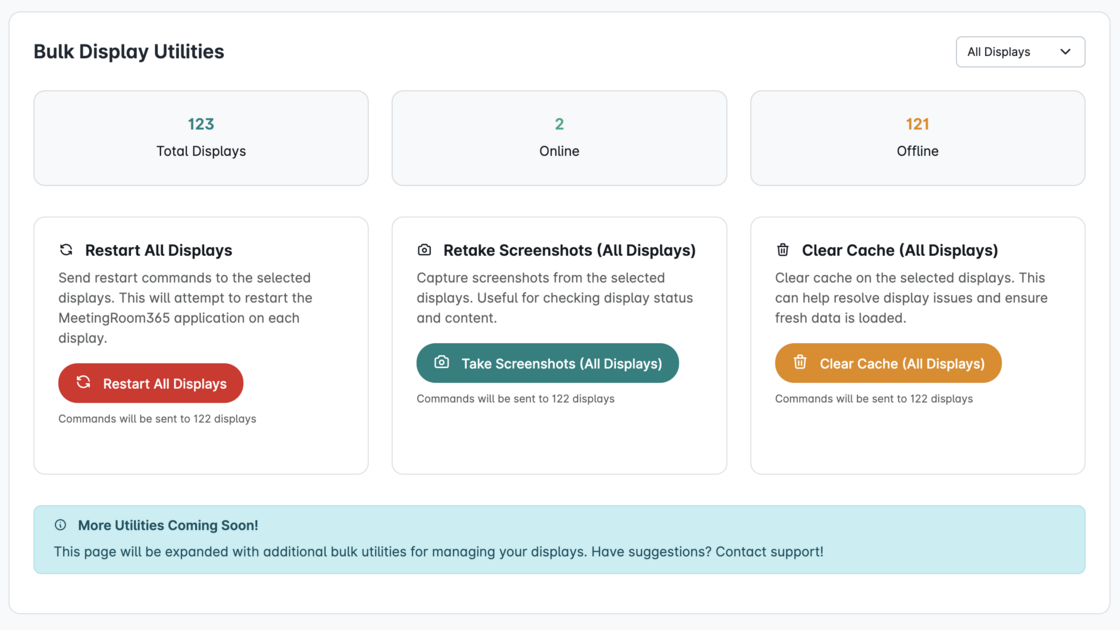This screenshot has width=1120, height=630.
Task: Click the trash icon inside the orange cache button
Action: pos(800,363)
